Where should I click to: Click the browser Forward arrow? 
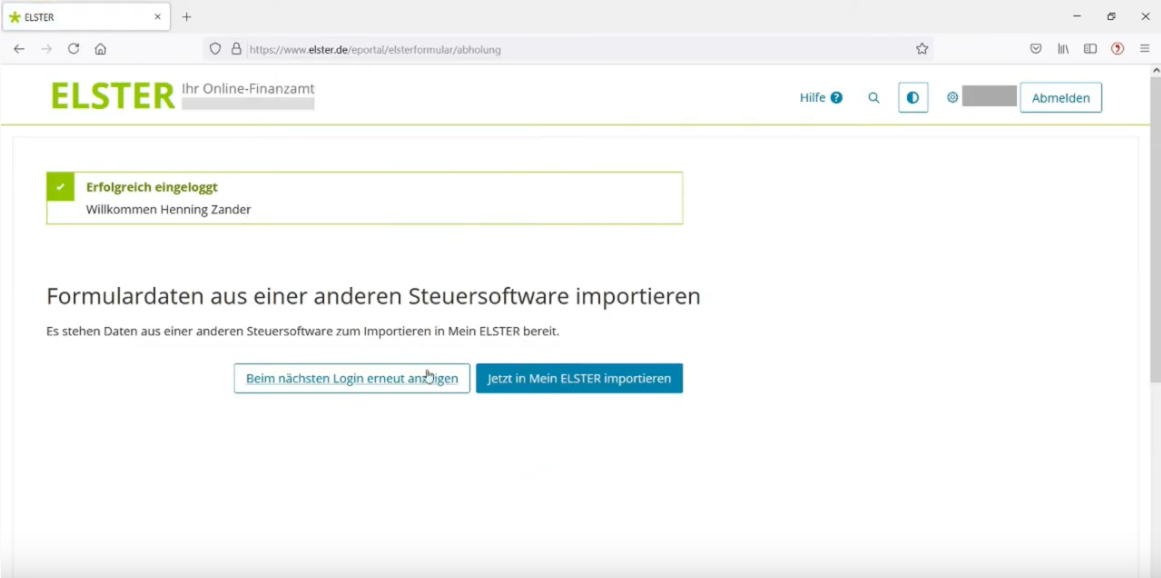46,49
